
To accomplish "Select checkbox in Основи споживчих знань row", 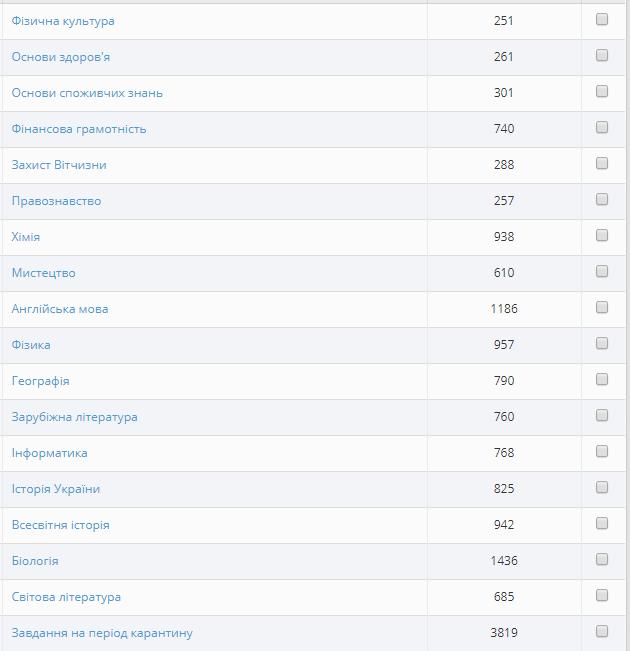I will (x=602, y=91).
